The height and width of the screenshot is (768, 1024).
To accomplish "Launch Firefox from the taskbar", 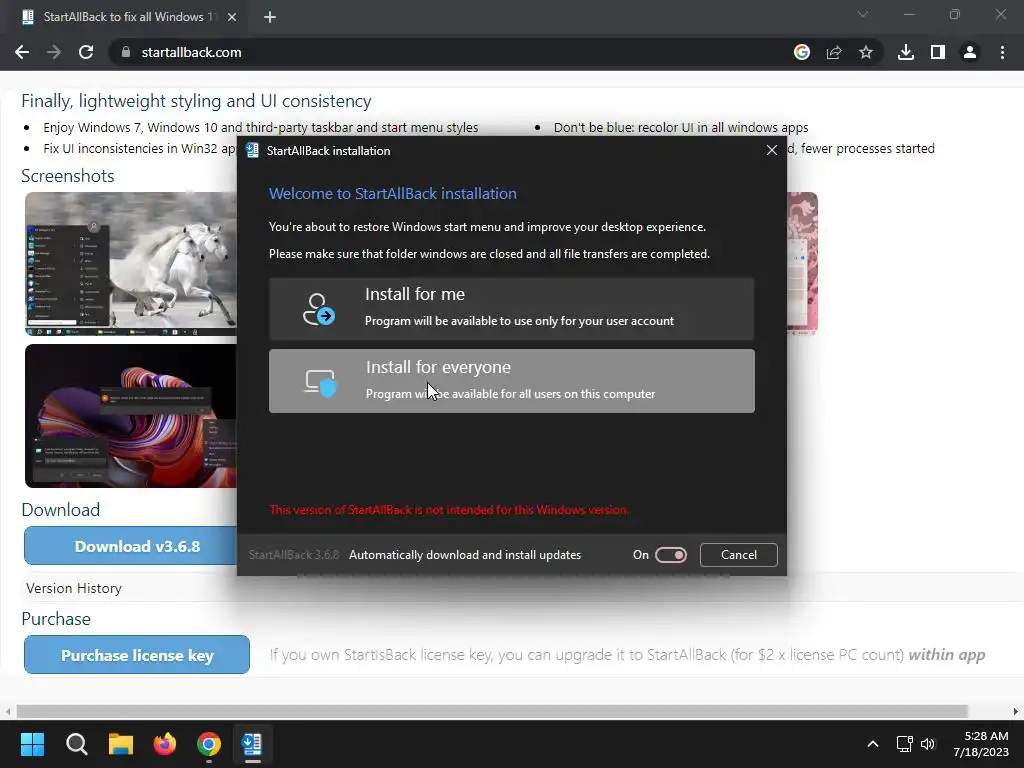I will click(x=165, y=744).
